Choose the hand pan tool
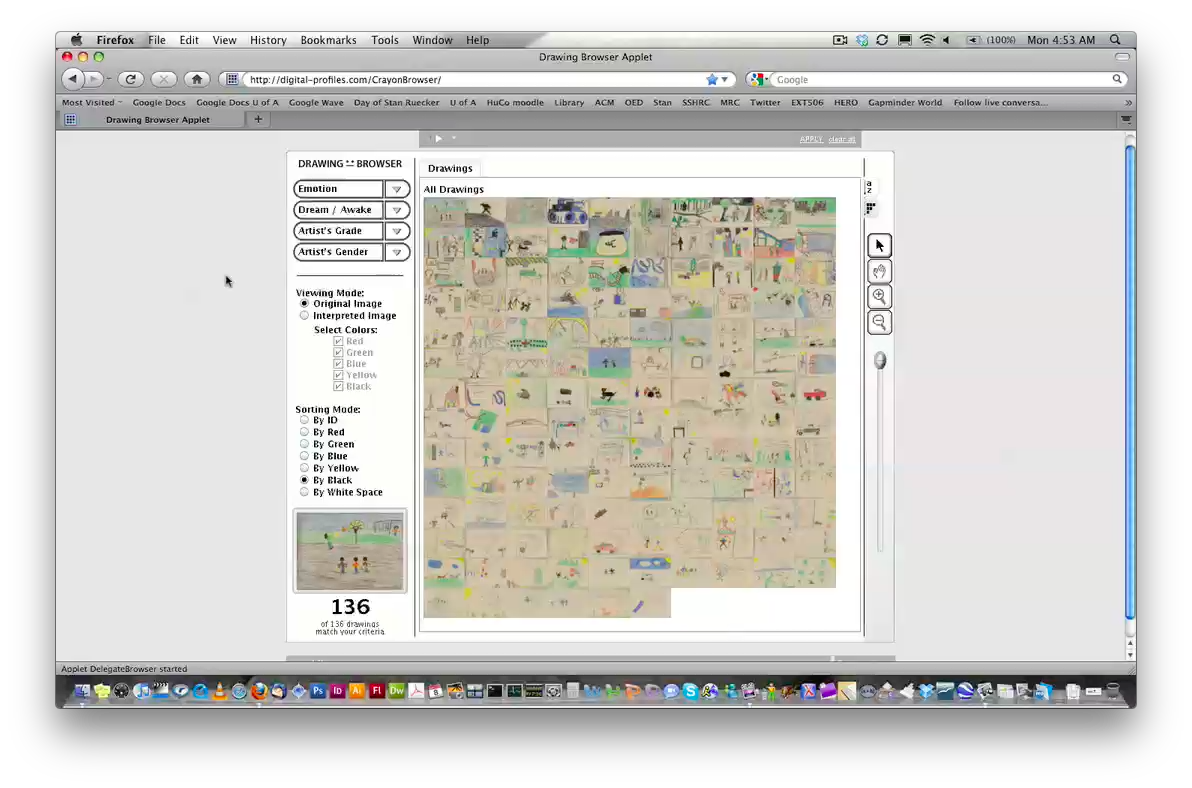The height and width of the screenshot is (788, 1192). [x=878, y=270]
